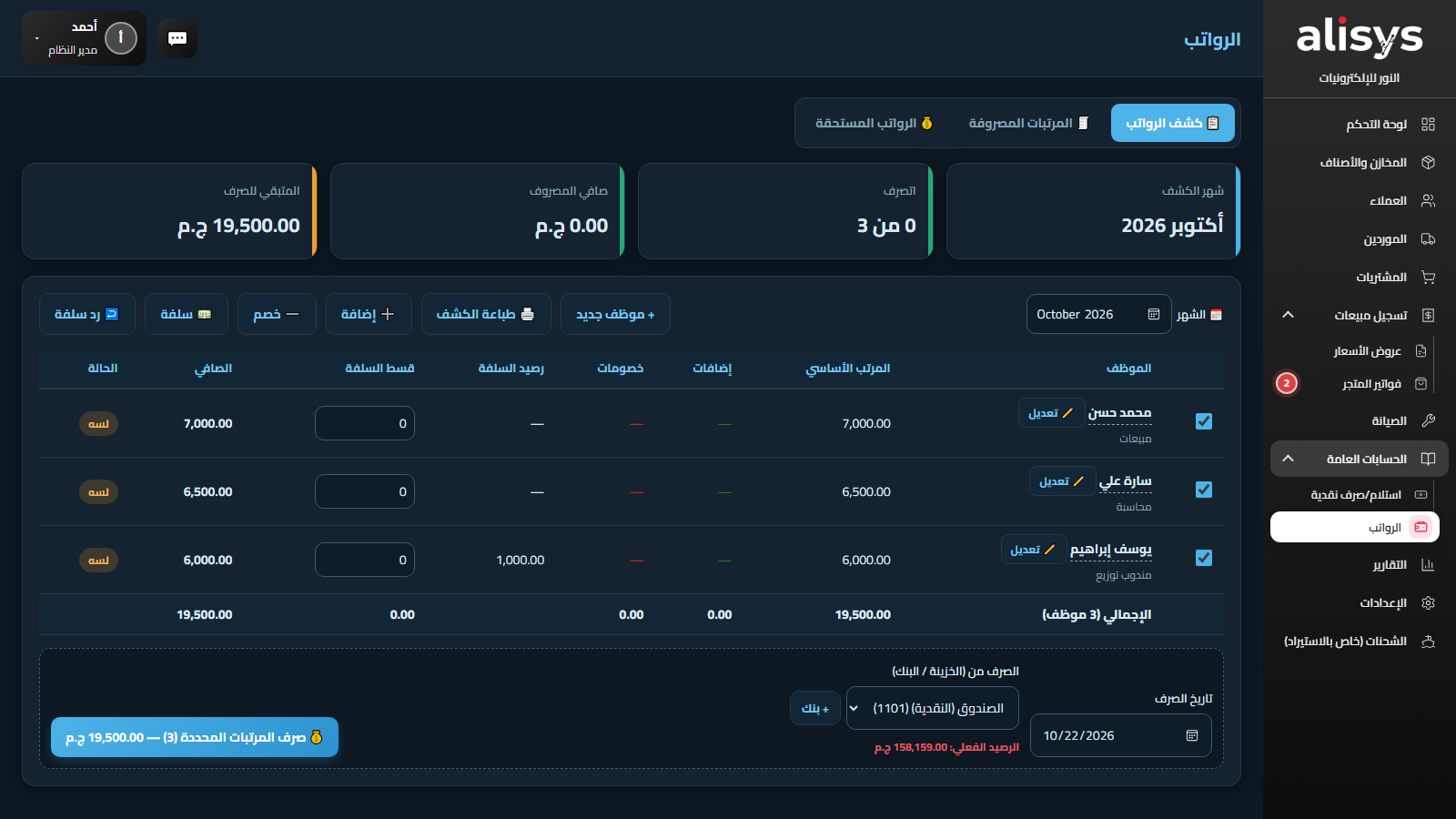The image size is (1456, 819).
Task: Click the payment date field 10/22/2026
Action: 1121,735
